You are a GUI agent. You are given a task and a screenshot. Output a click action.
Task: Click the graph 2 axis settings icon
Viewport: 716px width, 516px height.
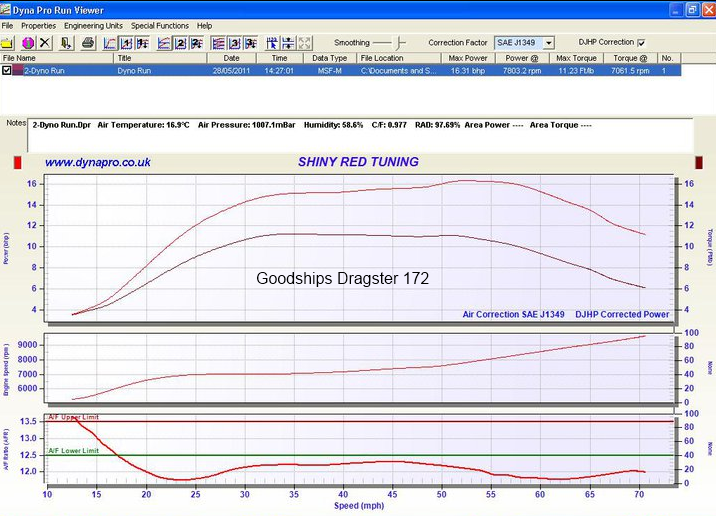click(x=197, y=43)
